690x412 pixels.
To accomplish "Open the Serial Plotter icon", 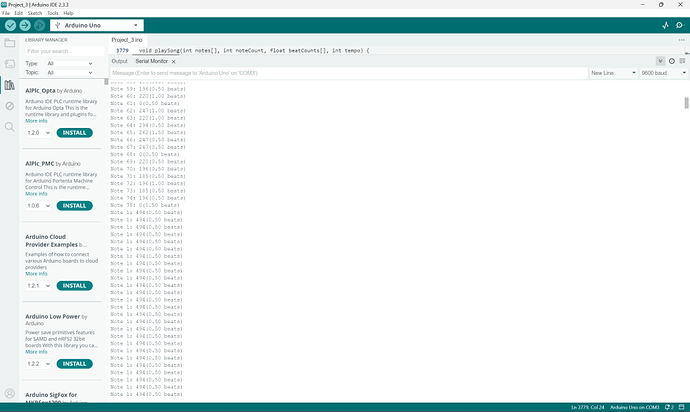I will pyautogui.click(x=665, y=26).
